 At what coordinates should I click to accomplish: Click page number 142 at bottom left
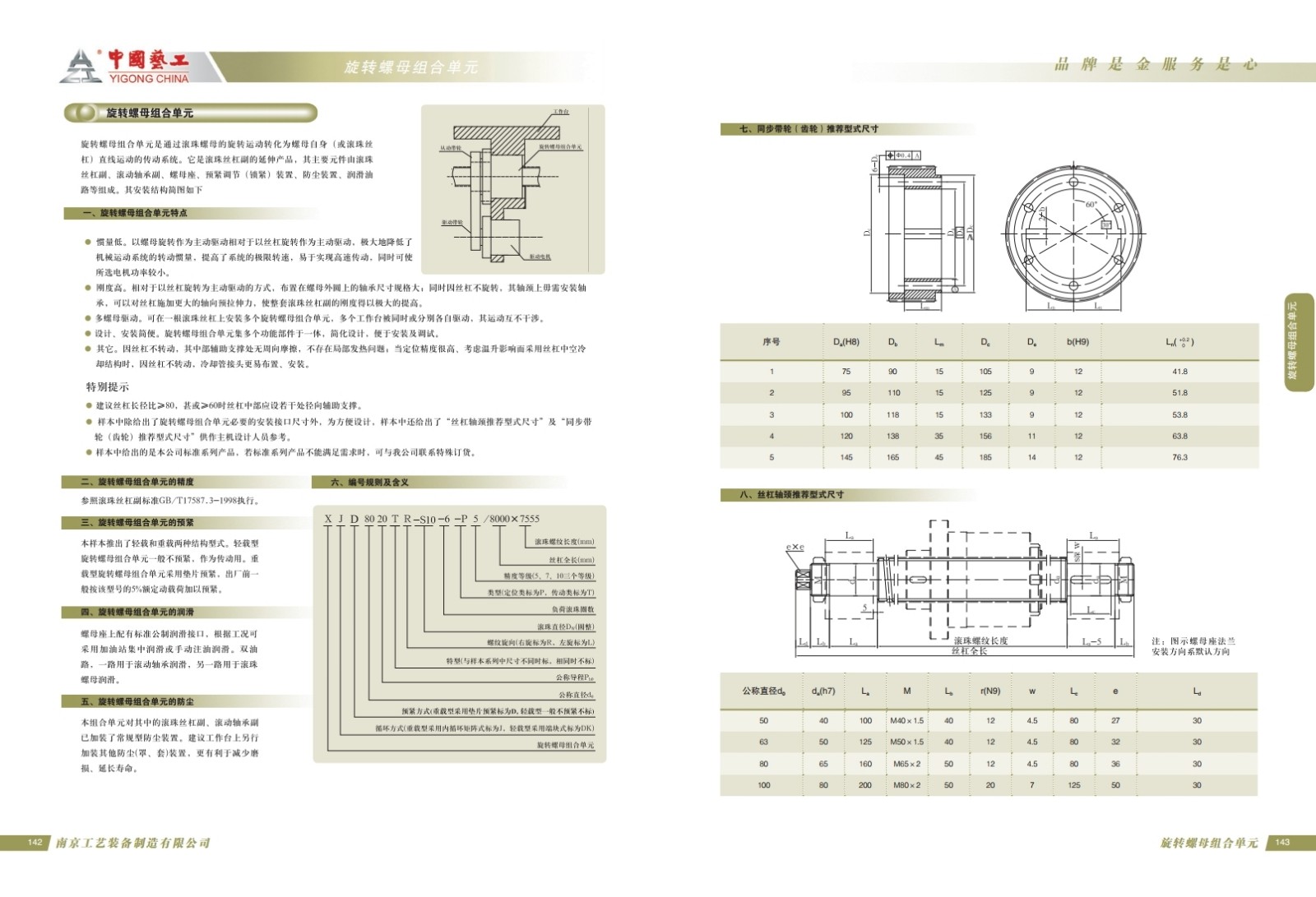click(35, 843)
